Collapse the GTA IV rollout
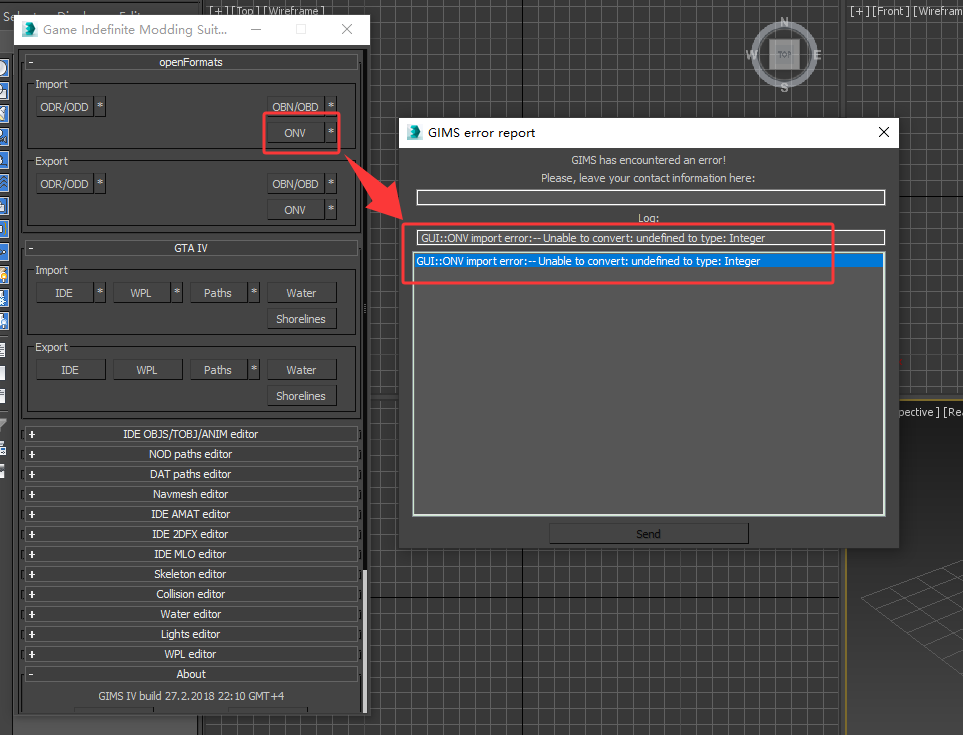 (190, 248)
